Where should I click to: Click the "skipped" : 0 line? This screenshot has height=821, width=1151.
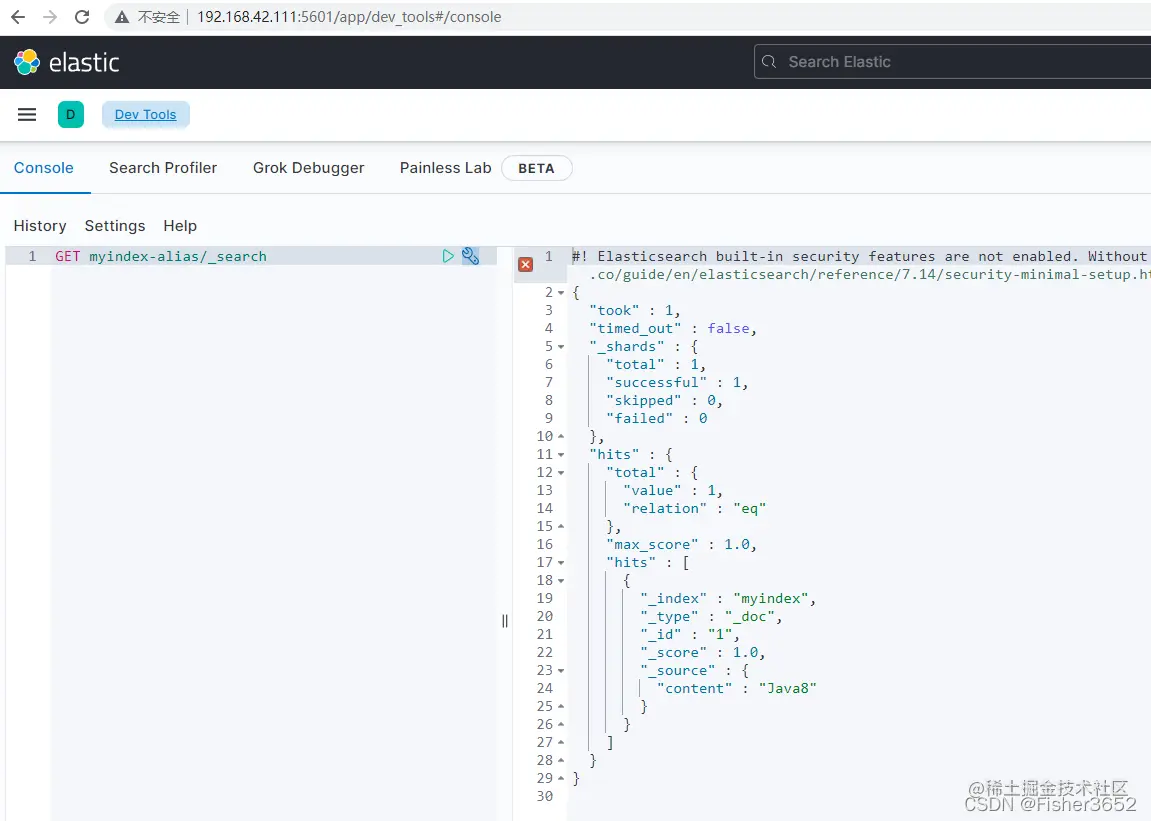tap(664, 400)
